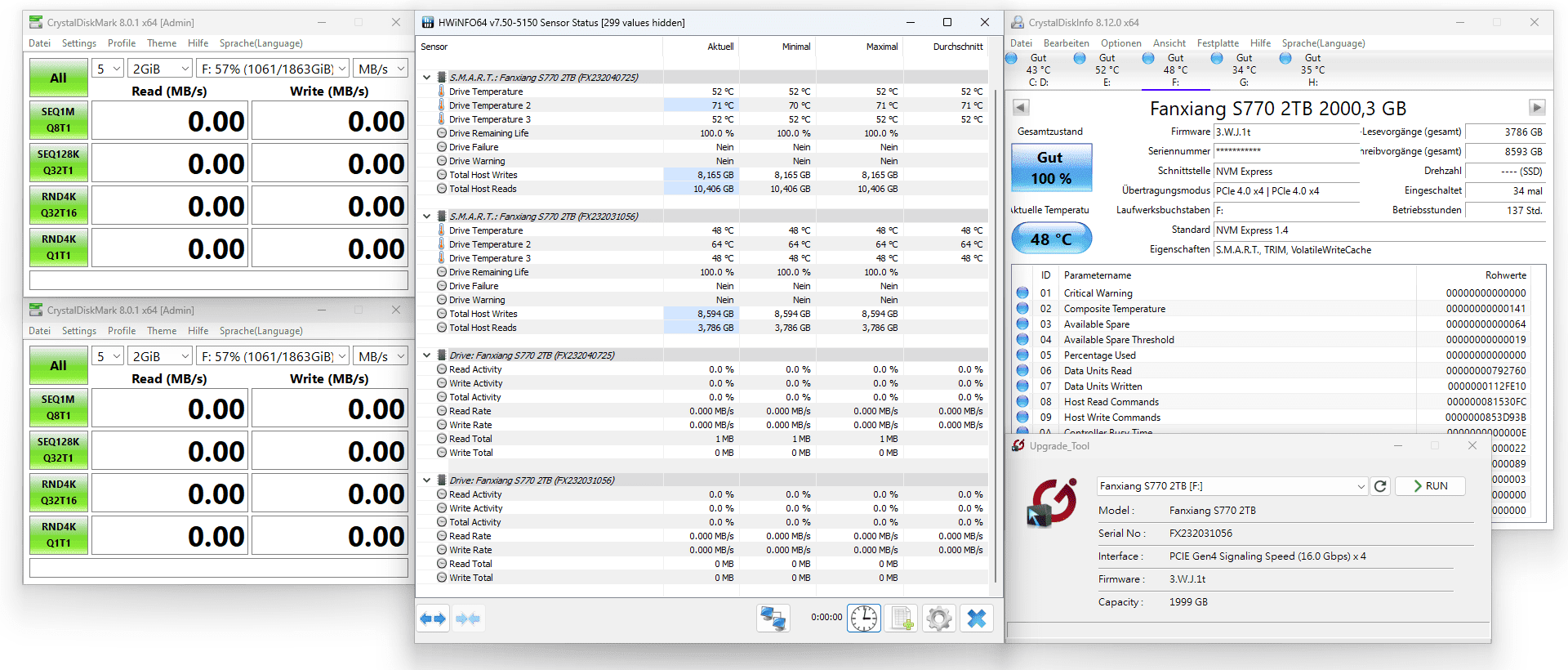Click the HWiNFO log file icon
1568x670 pixels.
[x=902, y=619]
